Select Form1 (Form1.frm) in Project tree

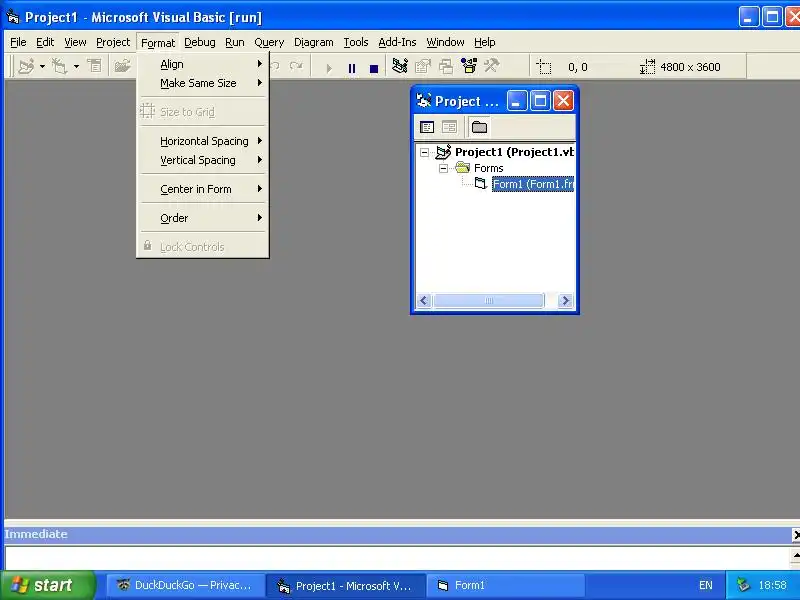533,184
